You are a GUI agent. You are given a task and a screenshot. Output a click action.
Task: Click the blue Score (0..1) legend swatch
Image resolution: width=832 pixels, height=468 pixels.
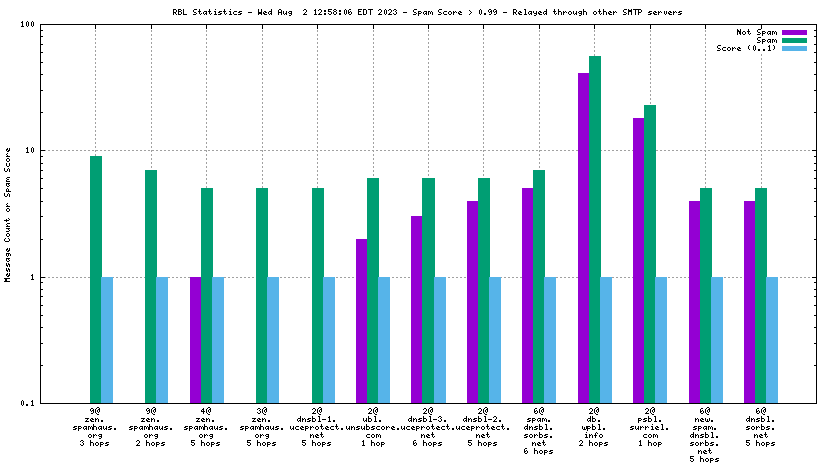coord(793,48)
